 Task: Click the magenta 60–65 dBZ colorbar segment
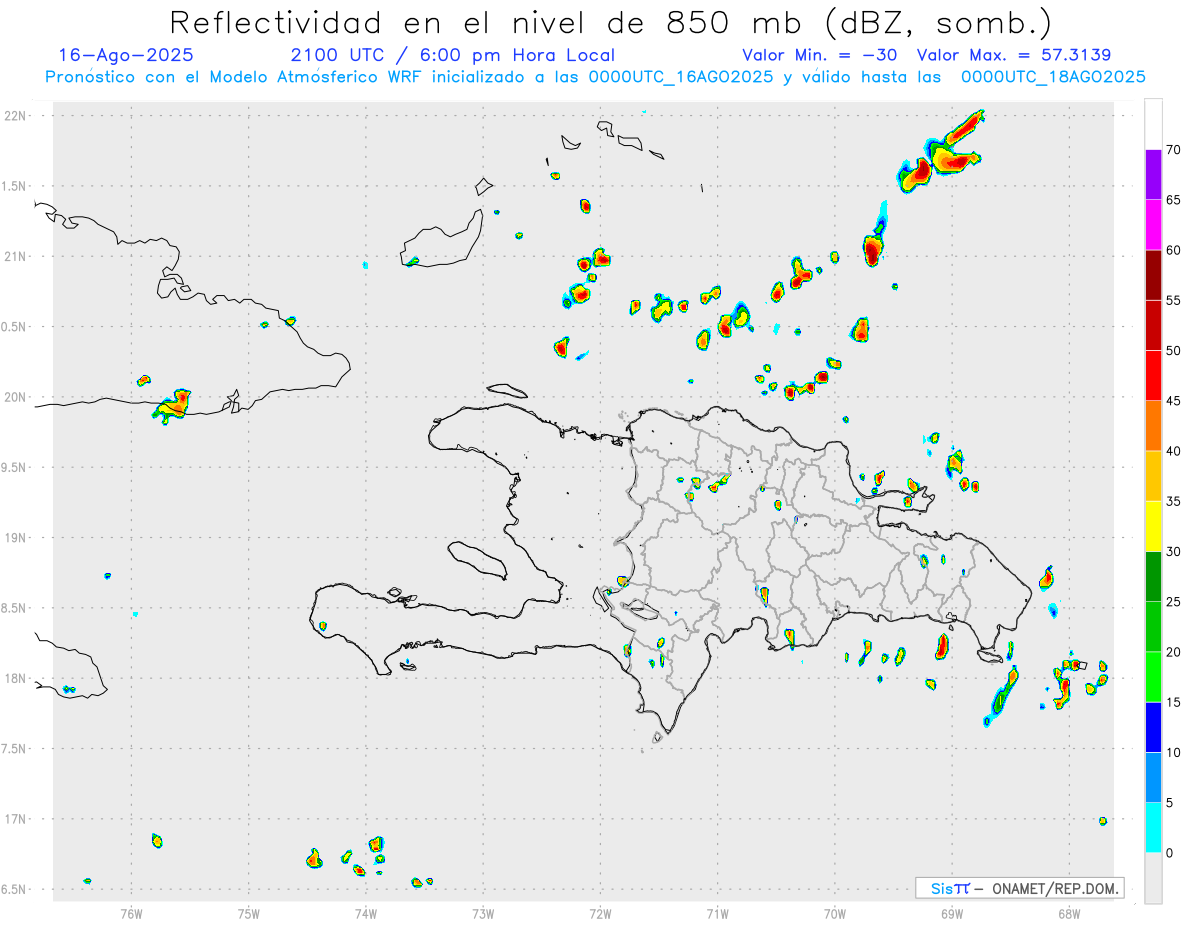click(1153, 224)
